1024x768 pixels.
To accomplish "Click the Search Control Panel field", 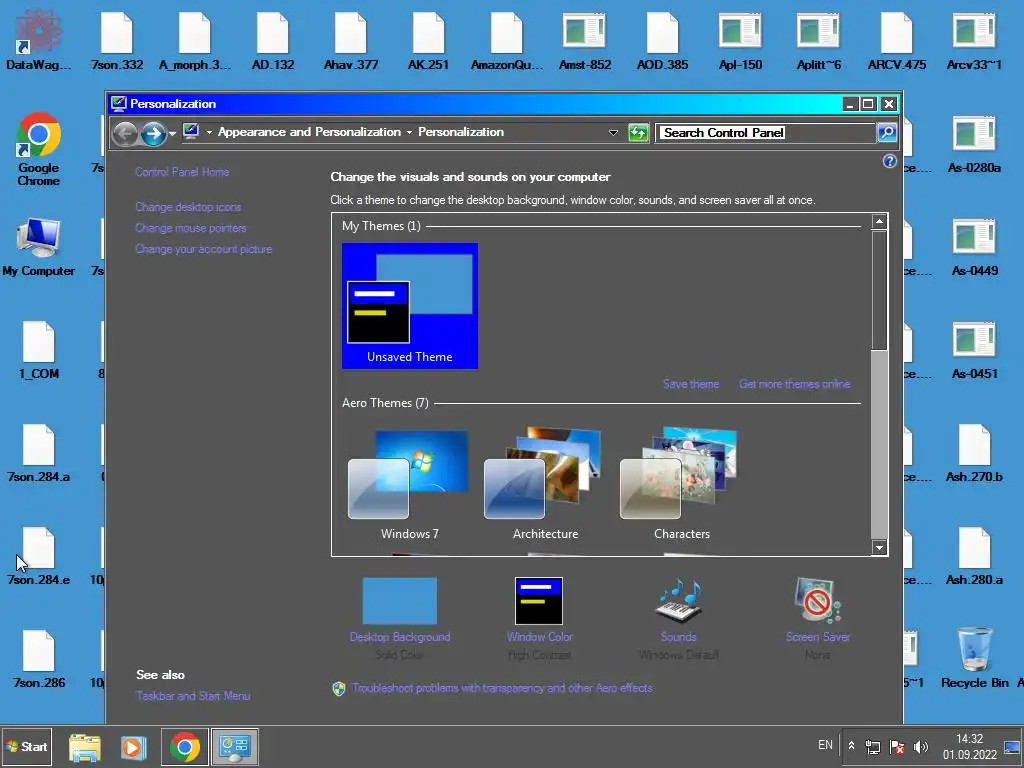I will coord(766,133).
